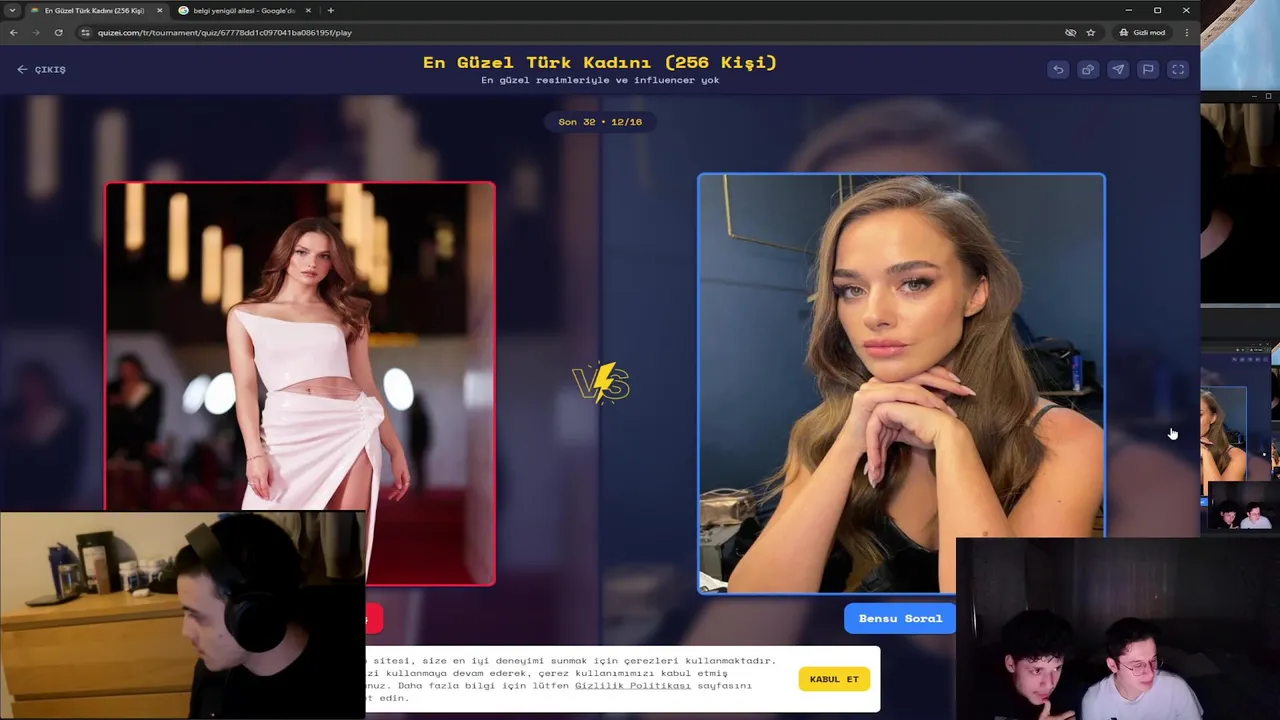Viewport: 1280px width, 720px height.
Task: Undo the last pick with the back-arrow icon
Action: coord(1058,69)
